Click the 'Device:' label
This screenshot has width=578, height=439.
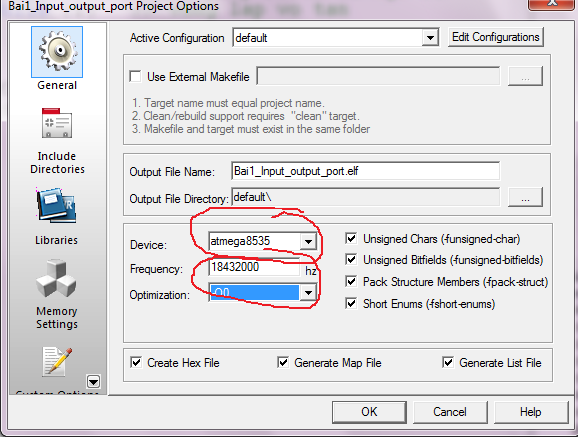148,245
